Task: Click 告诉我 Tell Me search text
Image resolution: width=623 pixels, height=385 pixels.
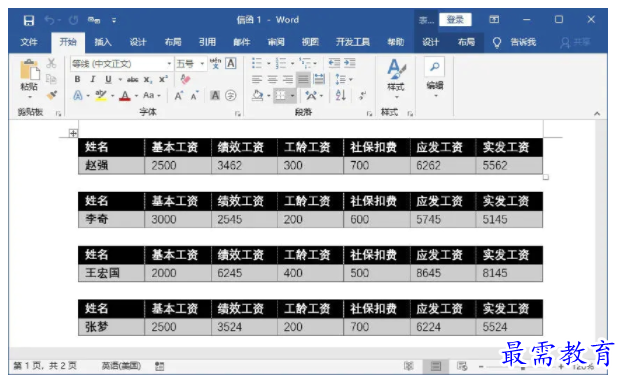Action: [x=523, y=42]
